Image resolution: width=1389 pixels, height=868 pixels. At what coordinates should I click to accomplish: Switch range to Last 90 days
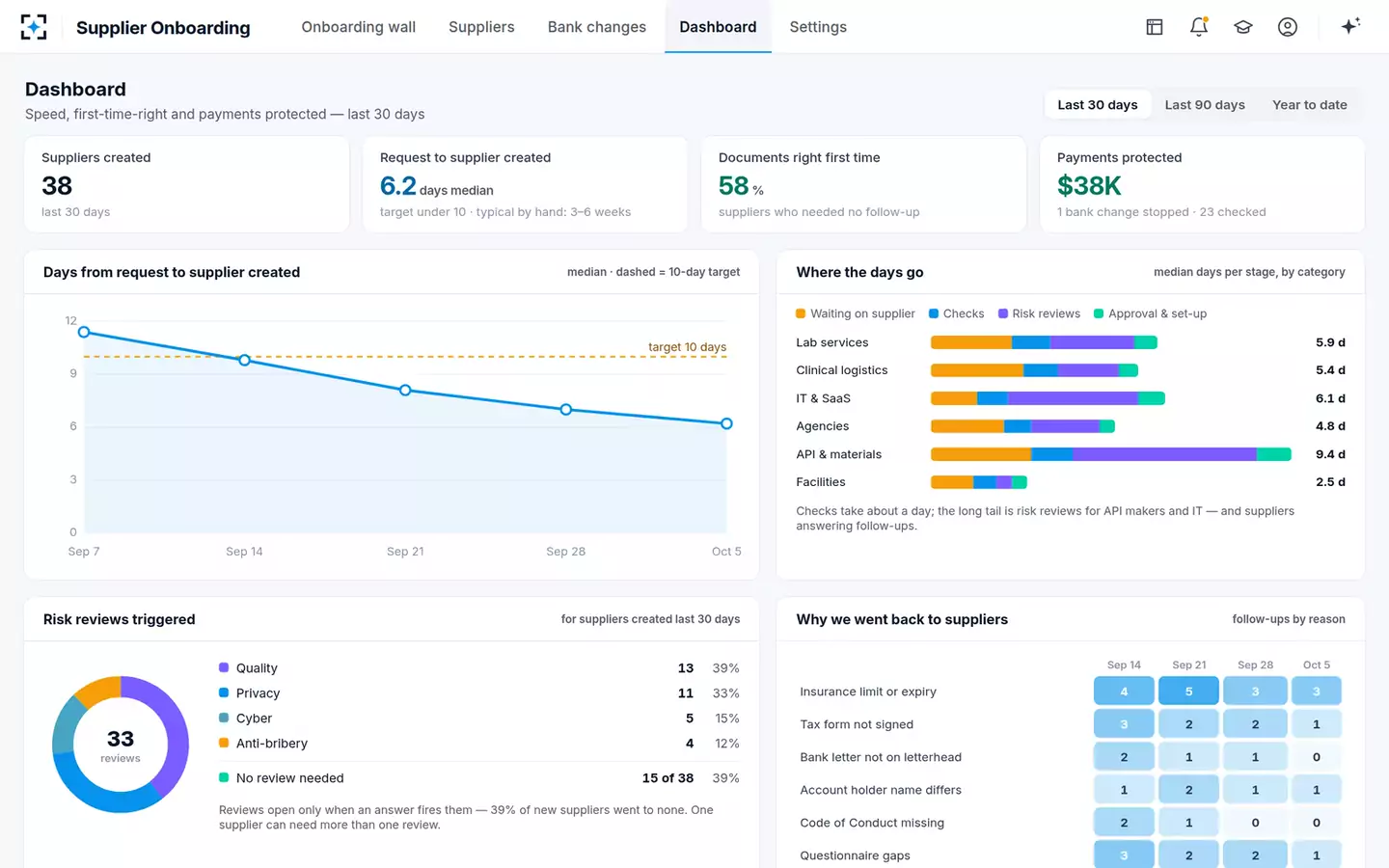click(1205, 105)
